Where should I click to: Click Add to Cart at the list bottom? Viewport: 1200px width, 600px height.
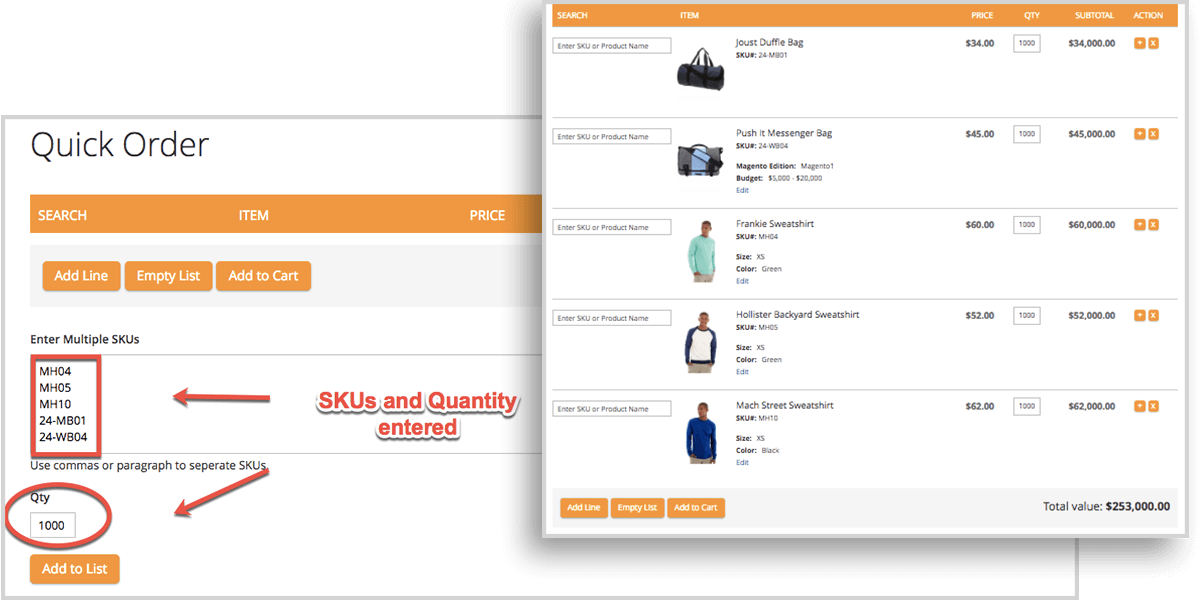pyautogui.click(x=696, y=507)
